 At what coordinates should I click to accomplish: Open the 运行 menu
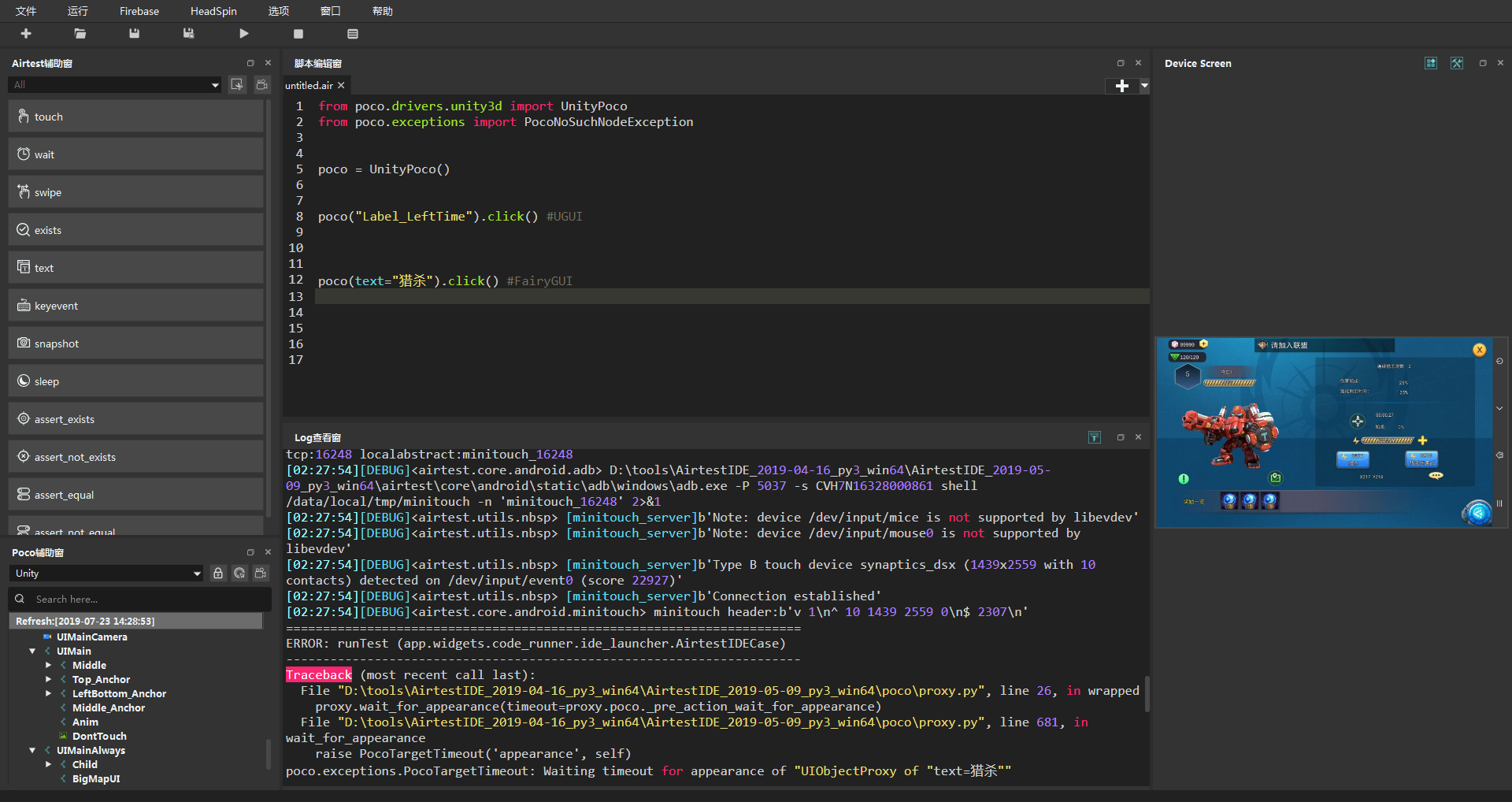click(78, 11)
